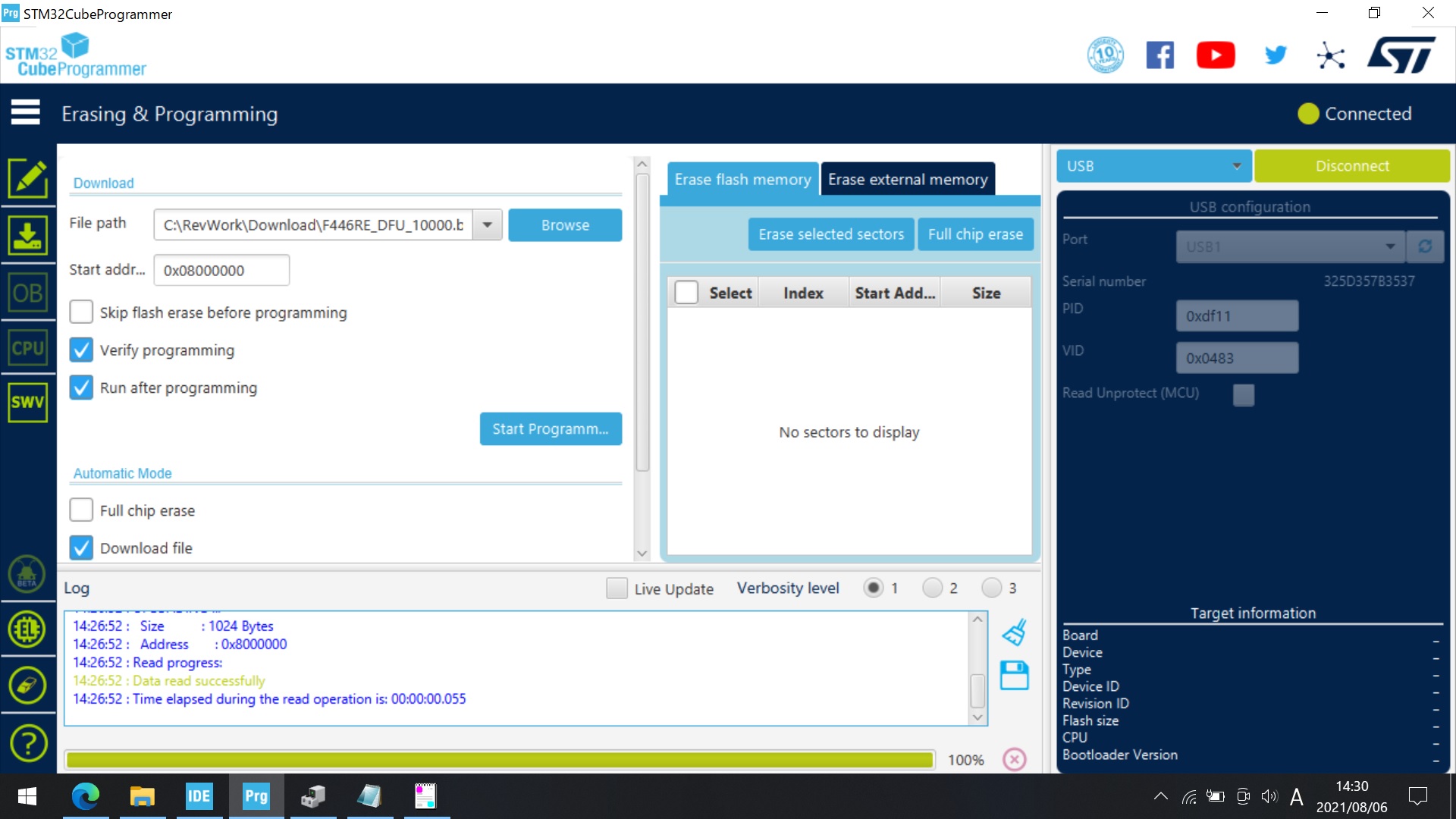Switch to Erase flash memory tab

click(x=742, y=180)
